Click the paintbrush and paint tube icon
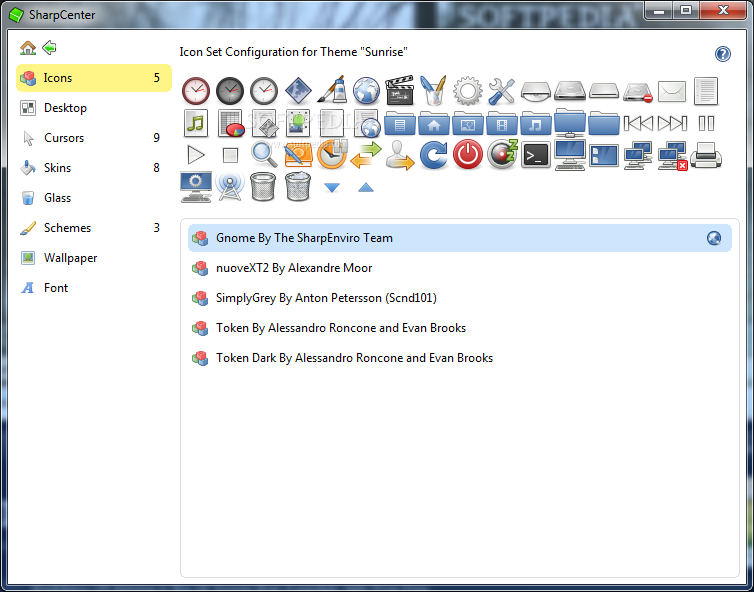754x592 pixels. [332, 90]
